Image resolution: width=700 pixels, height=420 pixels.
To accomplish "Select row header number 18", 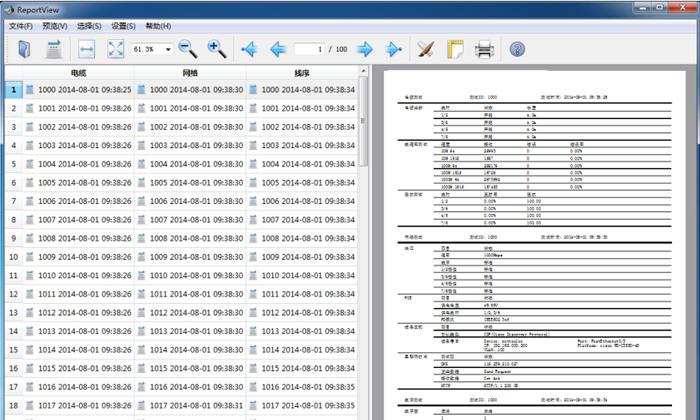I will [x=13, y=406].
